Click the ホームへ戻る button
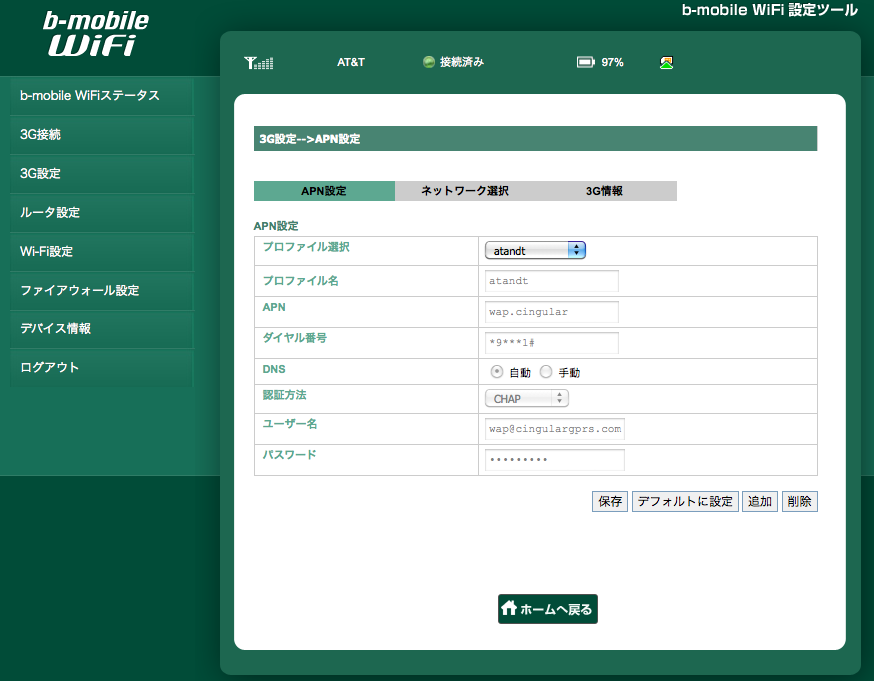The image size is (874, 681). [x=548, y=609]
